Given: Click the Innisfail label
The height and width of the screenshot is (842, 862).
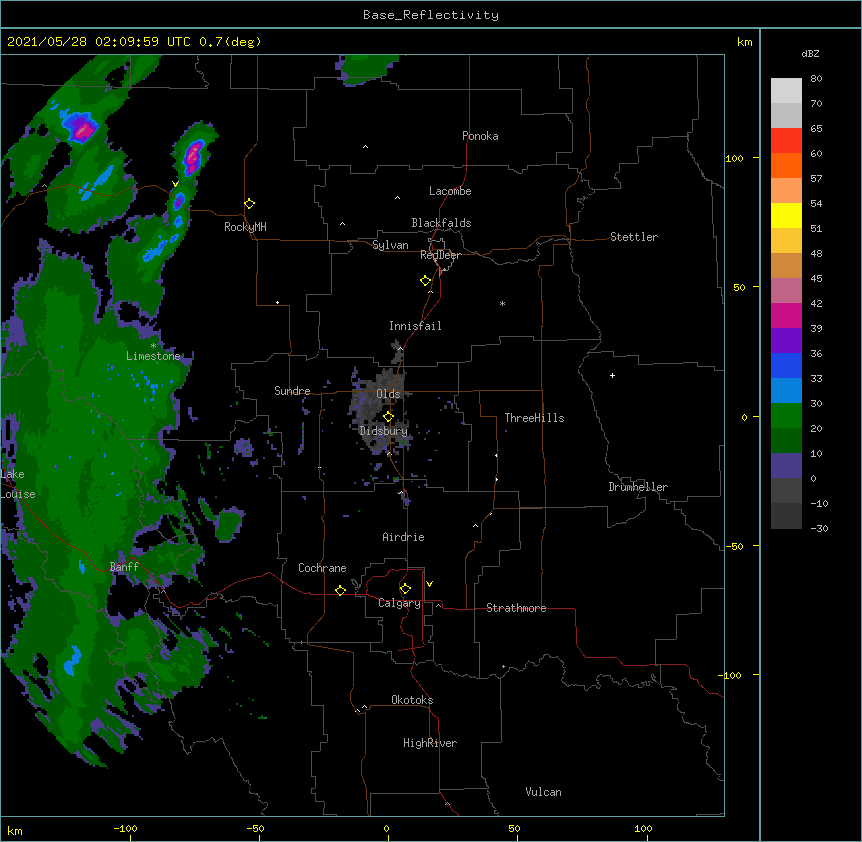Looking at the screenshot, I should click(415, 326).
